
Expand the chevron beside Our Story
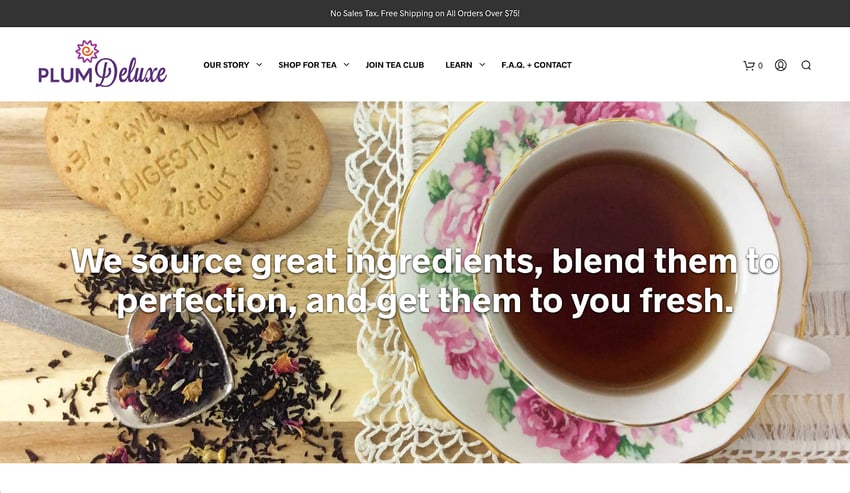[259, 65]
